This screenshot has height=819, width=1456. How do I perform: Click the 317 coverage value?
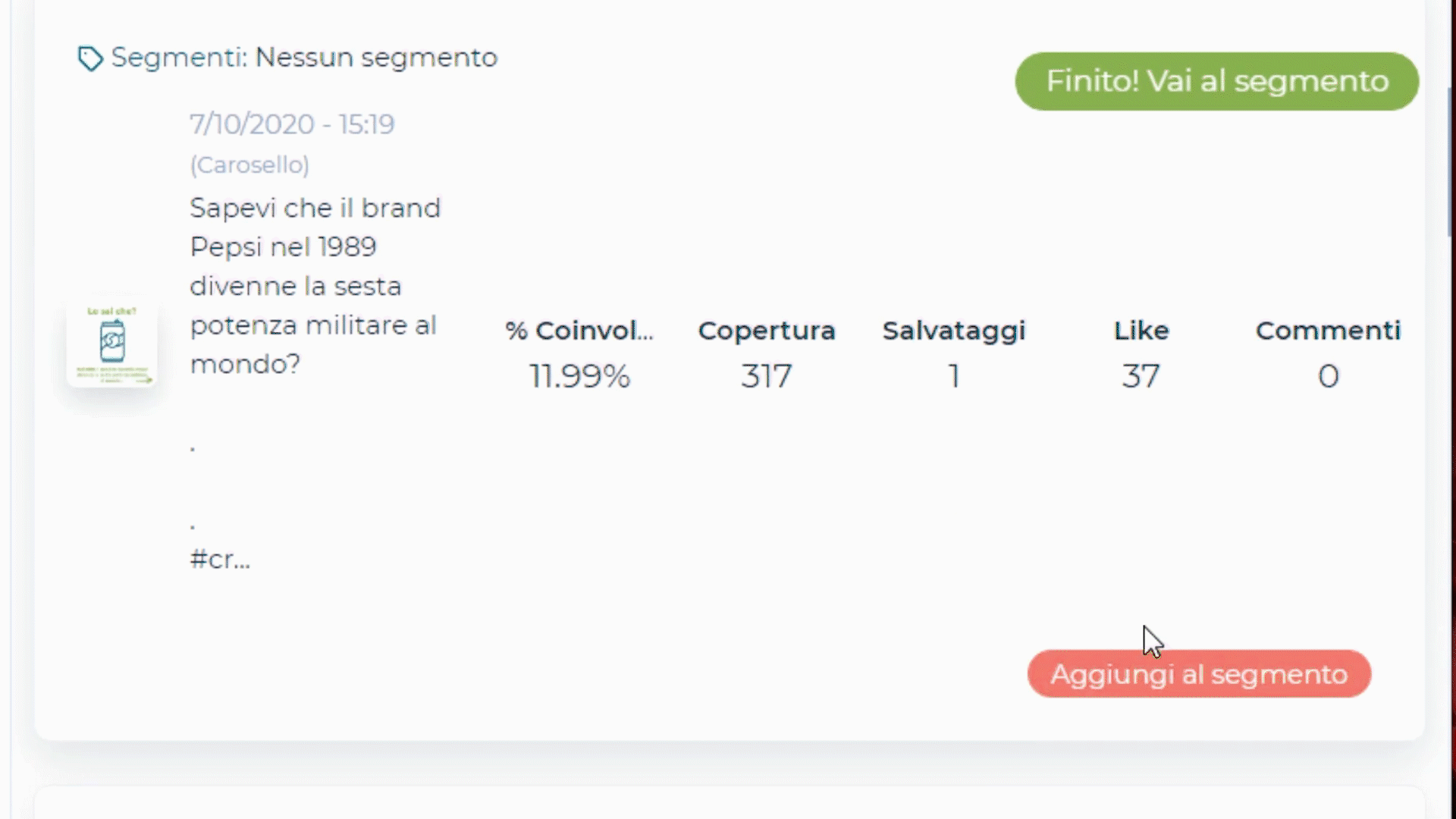point(767,376)
